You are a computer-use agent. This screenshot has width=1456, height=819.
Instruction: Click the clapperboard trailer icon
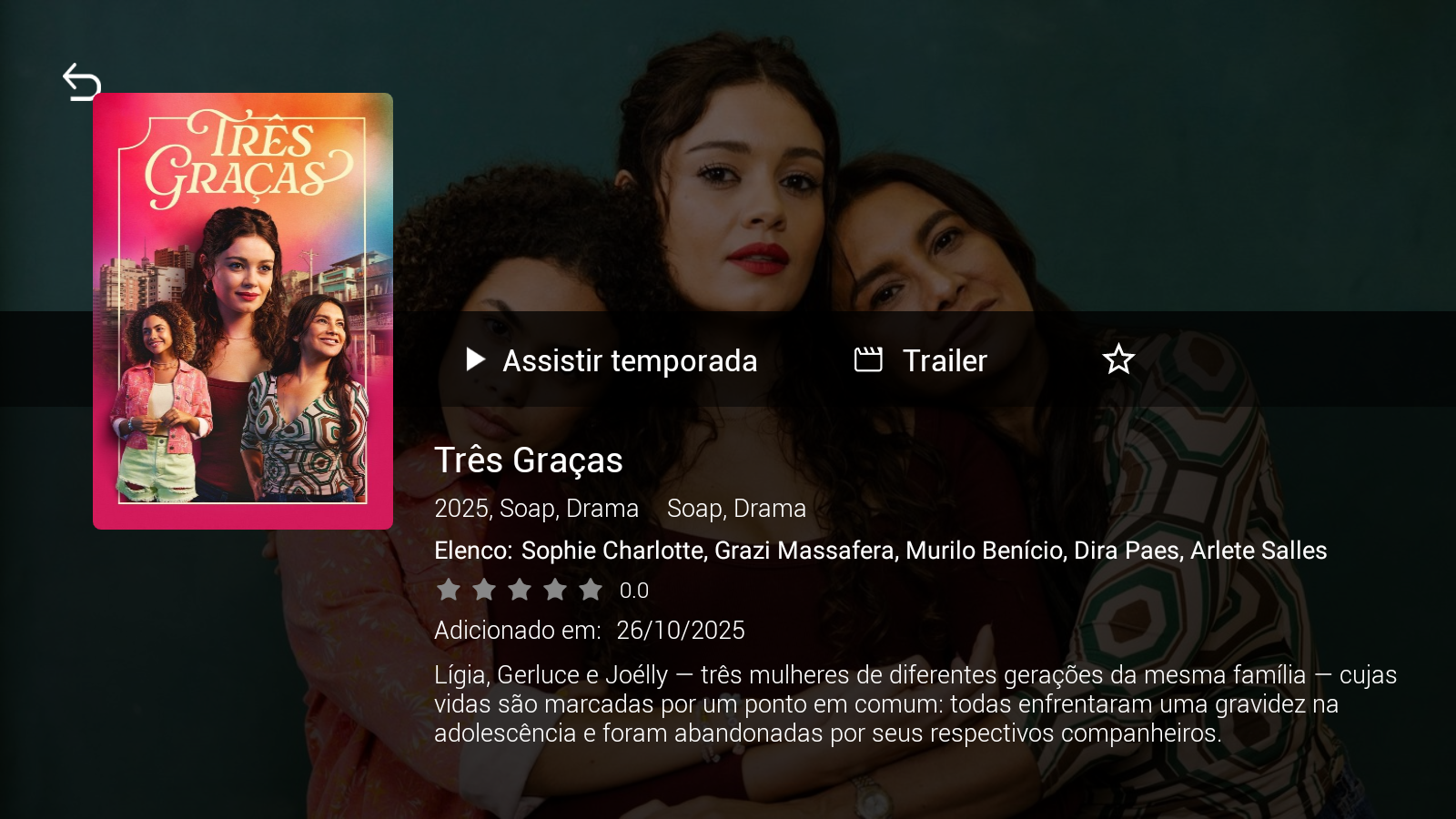(868, 359)
